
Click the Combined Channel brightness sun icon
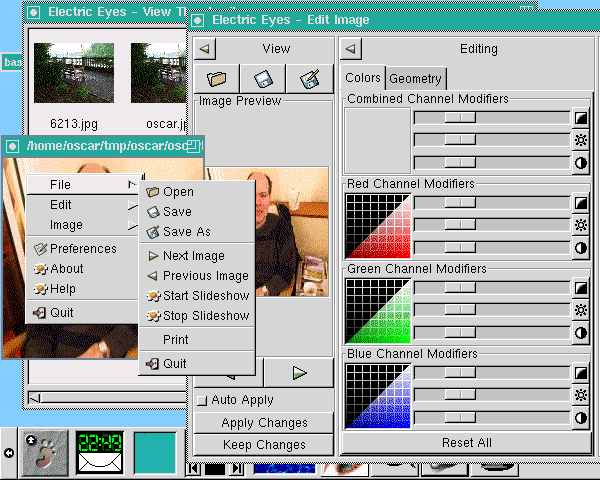click(581, 140)
